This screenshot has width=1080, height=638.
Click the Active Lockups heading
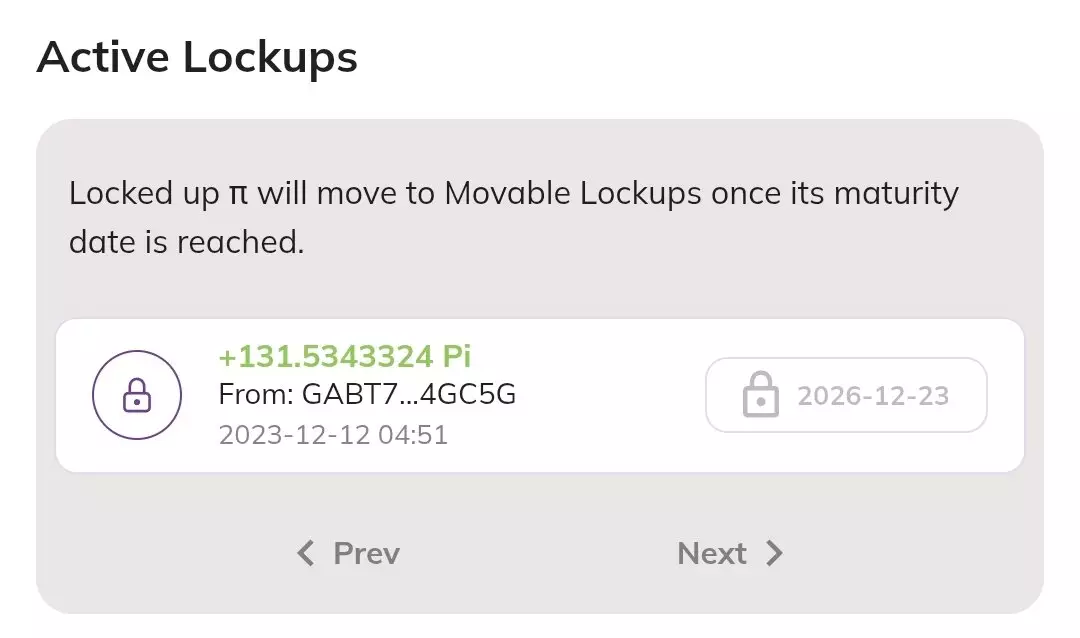[197, 58]
